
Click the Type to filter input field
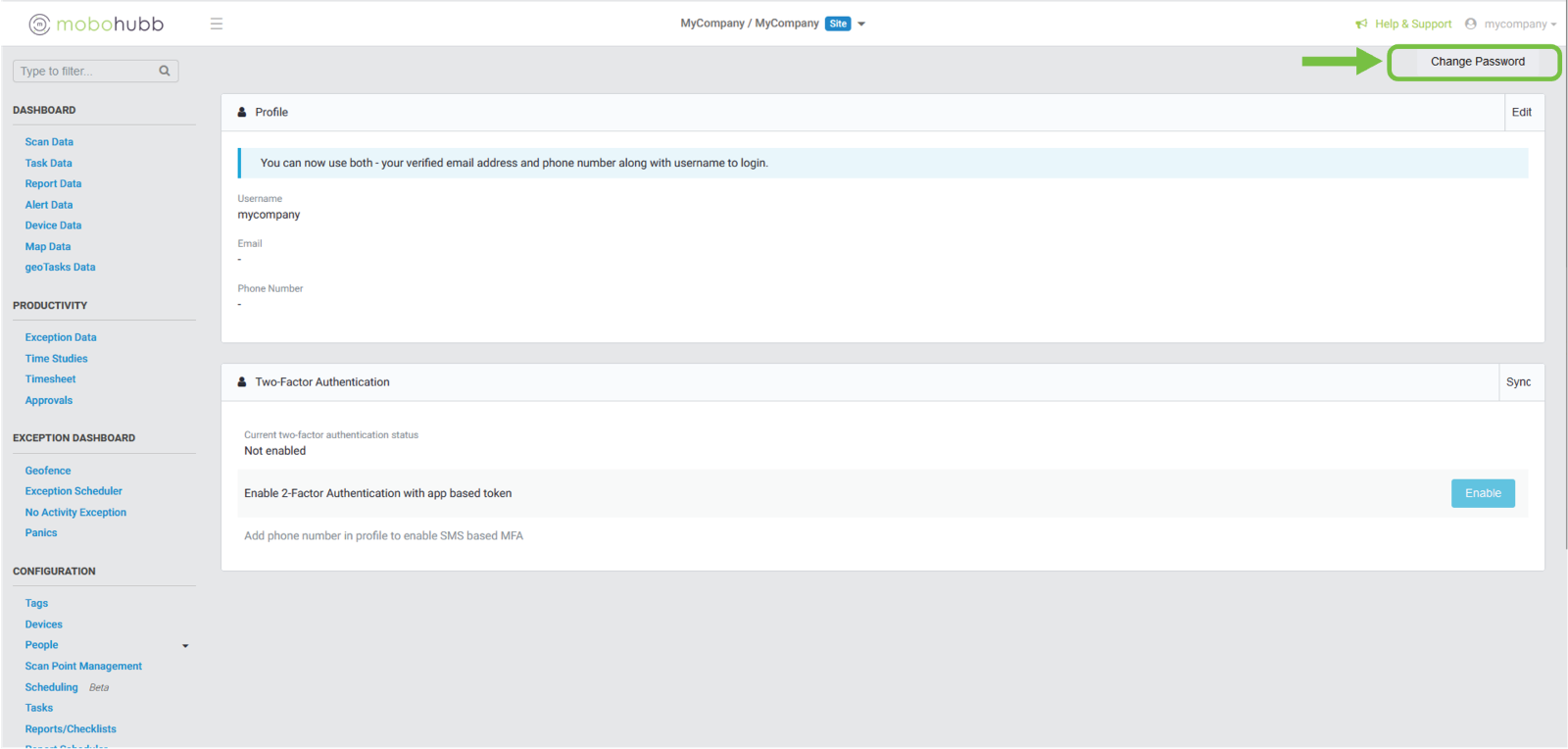[x=86, y=71]
